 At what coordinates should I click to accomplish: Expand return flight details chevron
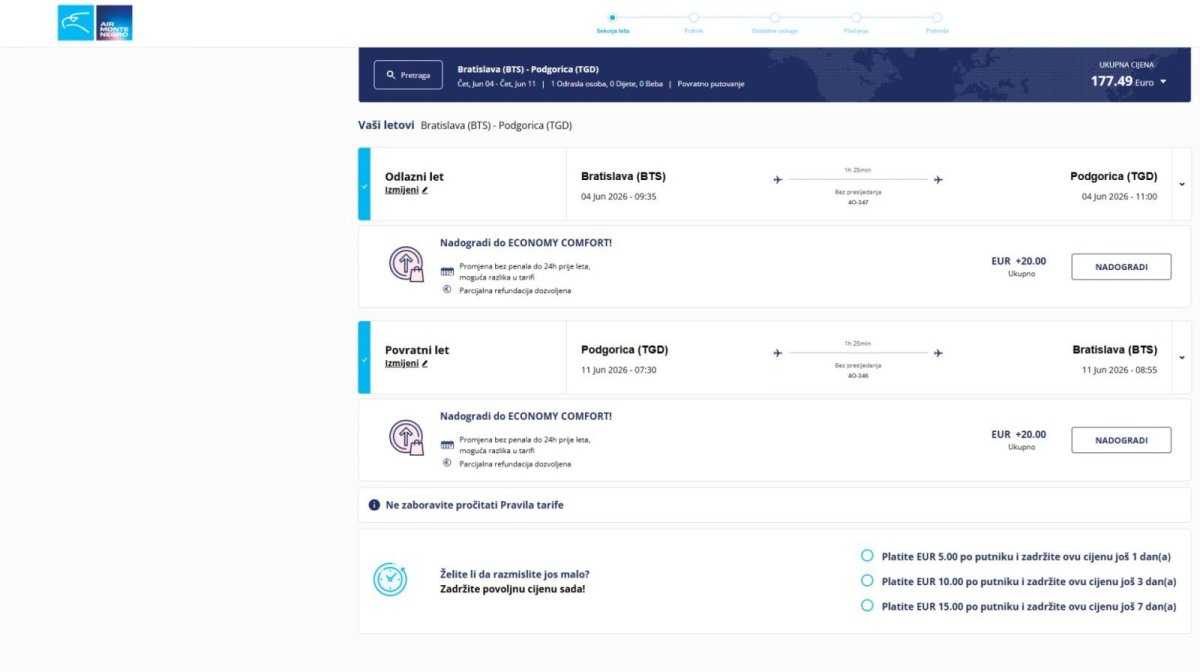click(x=1182, y=357)
